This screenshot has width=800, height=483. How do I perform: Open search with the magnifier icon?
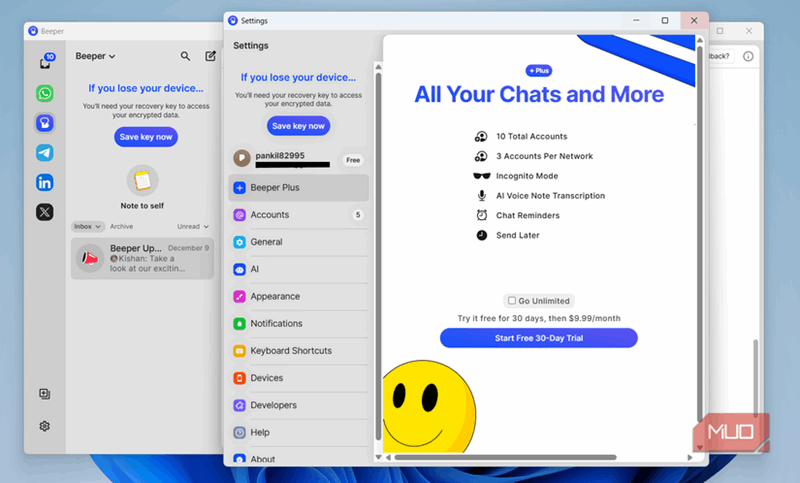185,57
